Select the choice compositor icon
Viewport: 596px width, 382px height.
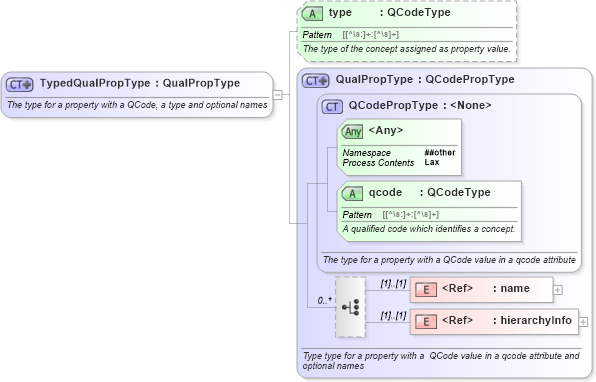point(350,307)
